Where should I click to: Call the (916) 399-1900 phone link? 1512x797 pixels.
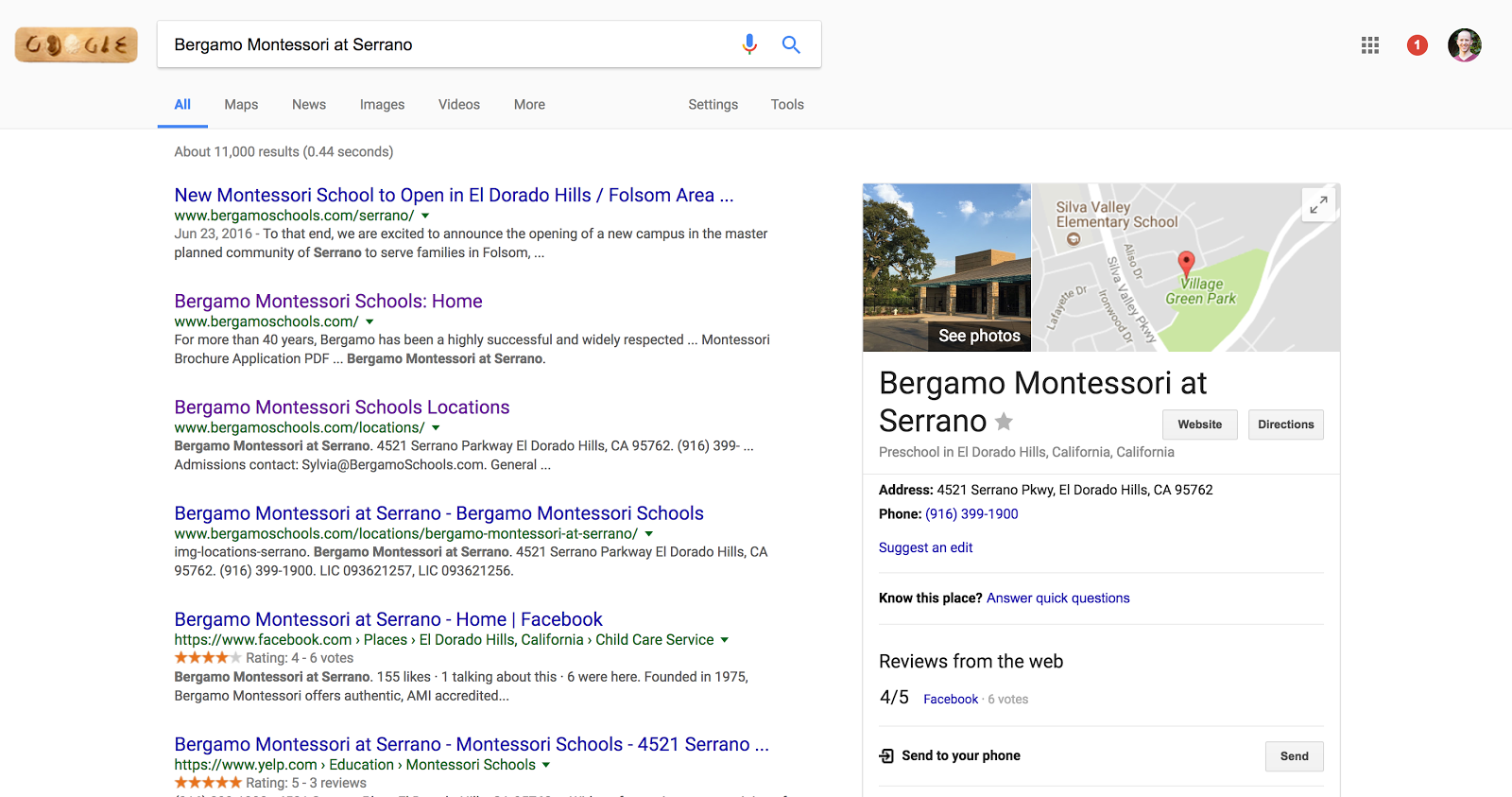[971, 514]
